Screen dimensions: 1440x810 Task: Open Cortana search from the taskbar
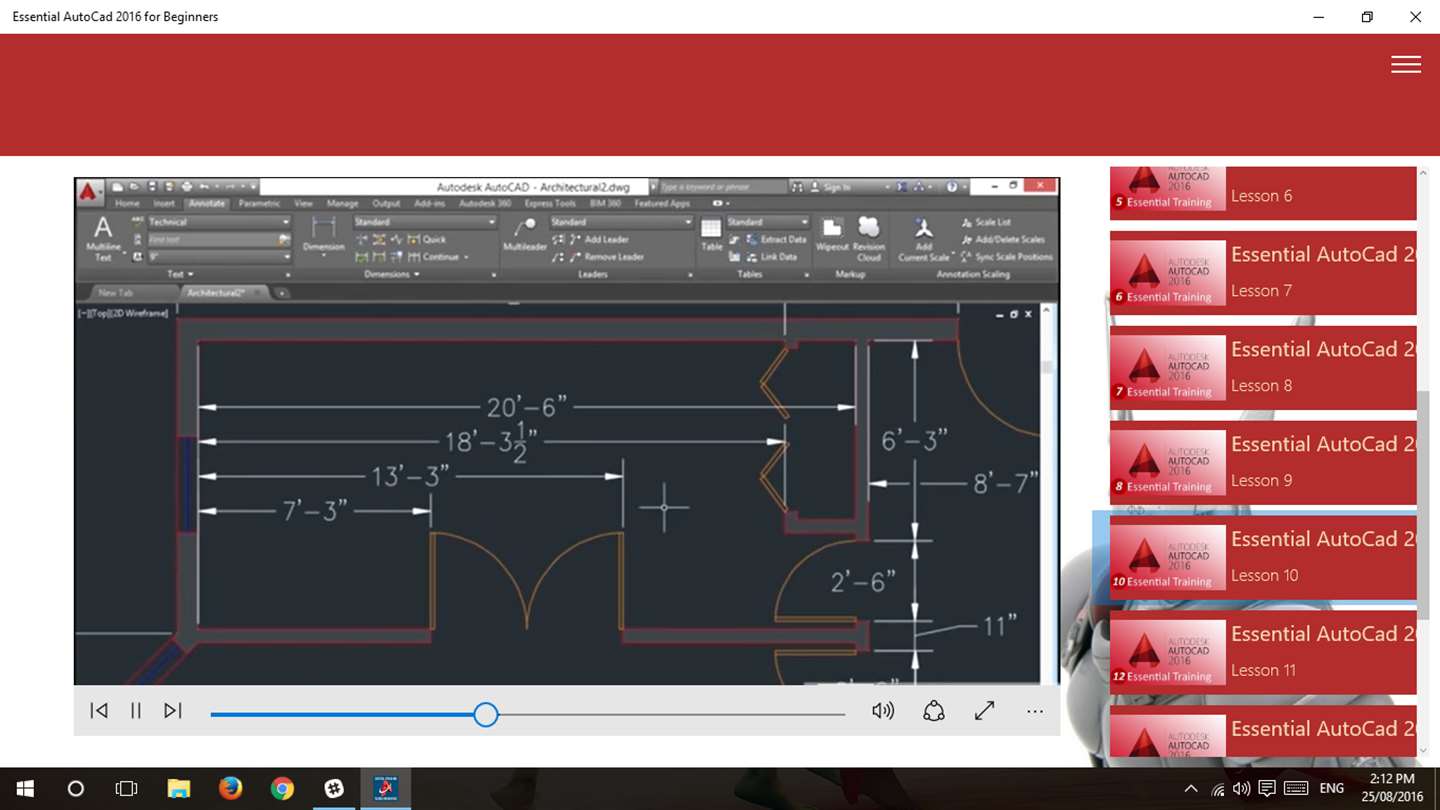[x=75, y=789]
